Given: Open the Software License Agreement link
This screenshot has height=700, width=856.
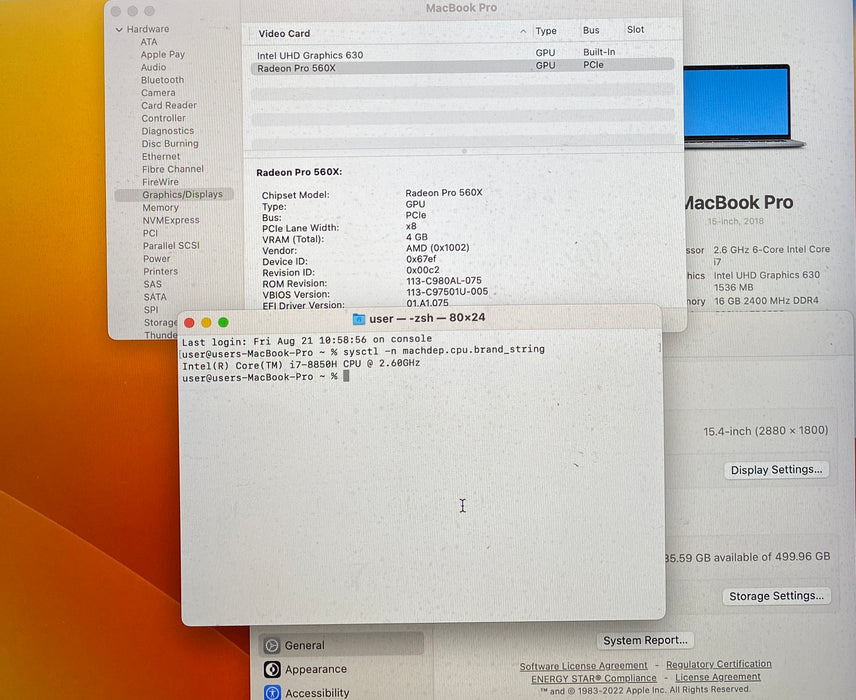Looking at the screenshot, I should (x=583, y=666).
